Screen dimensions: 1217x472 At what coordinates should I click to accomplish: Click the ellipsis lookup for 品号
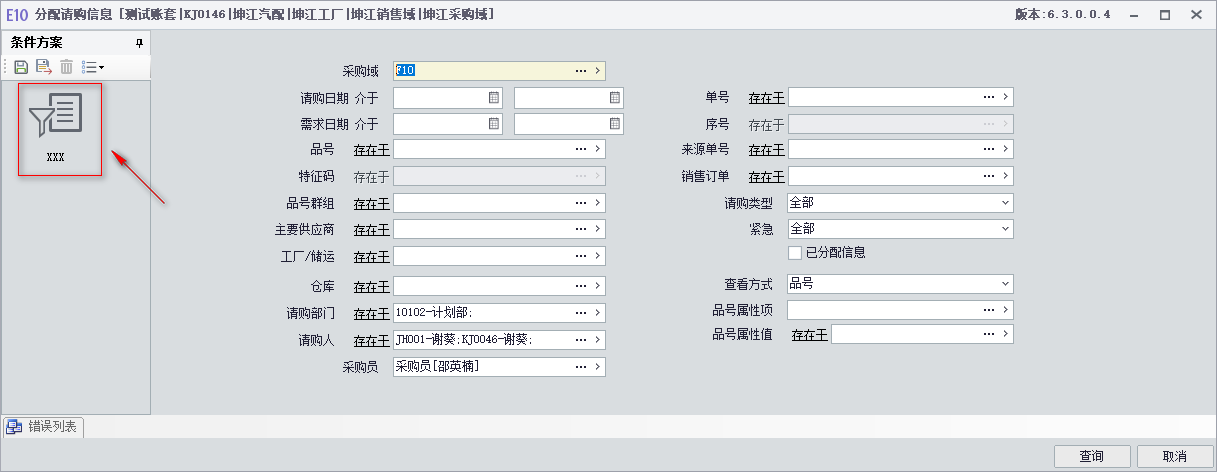pyautogui.click(x=581, y=149)
